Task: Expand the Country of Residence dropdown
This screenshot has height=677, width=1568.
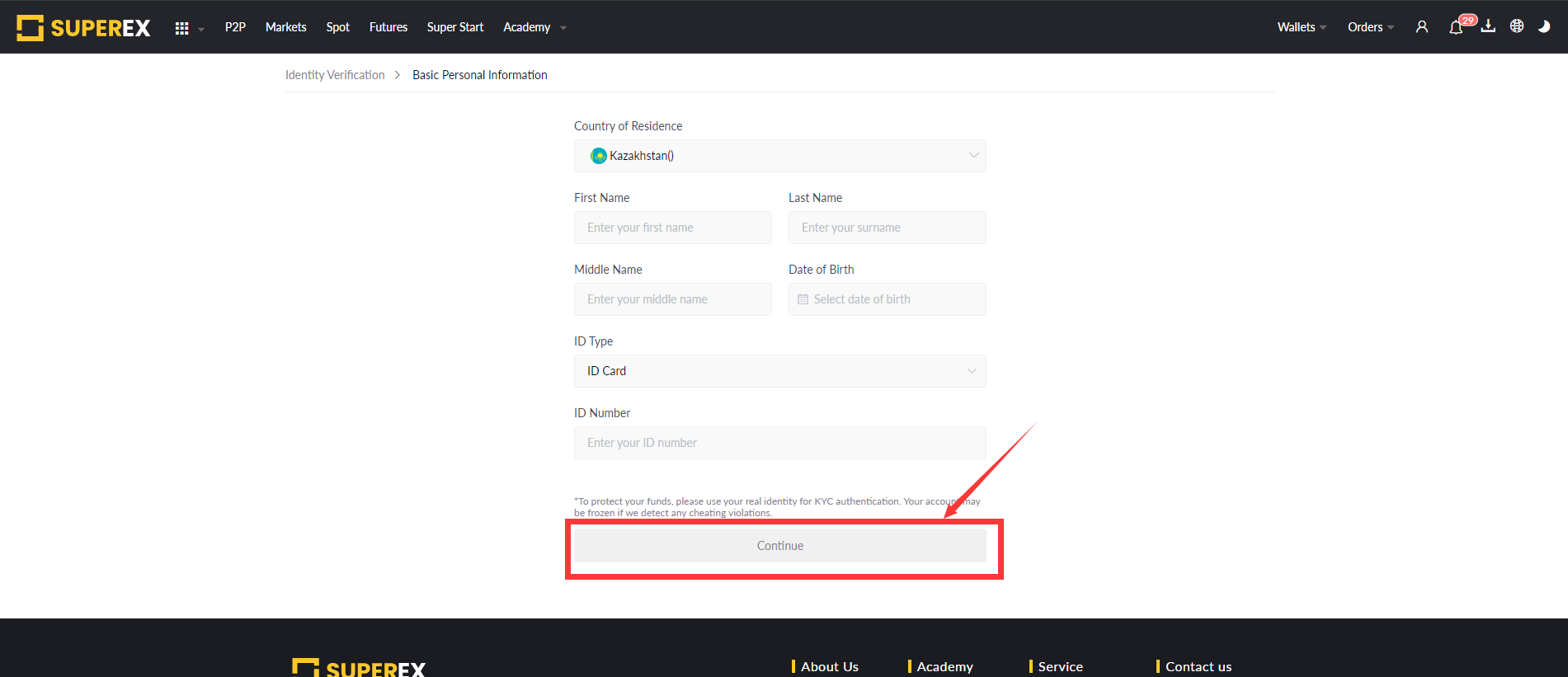Action: tap(780, 156)
